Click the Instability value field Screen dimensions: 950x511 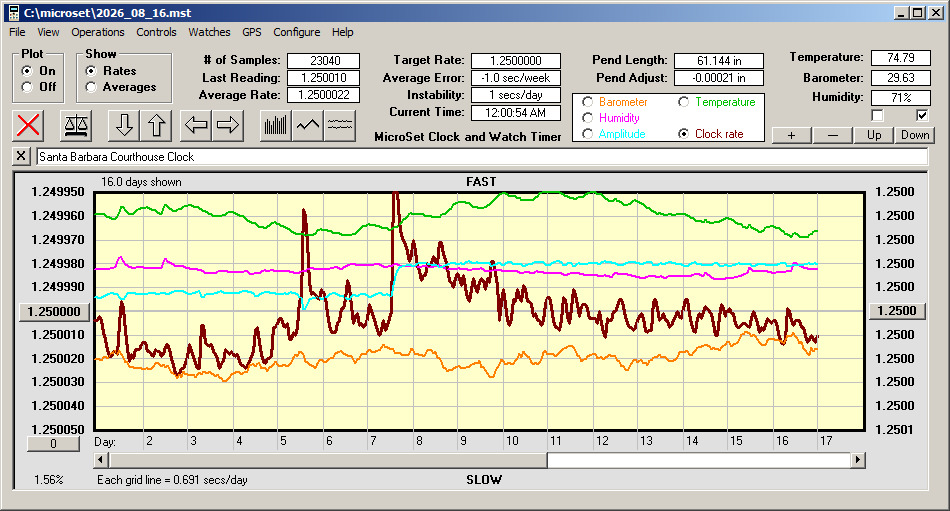coord(516,95)
